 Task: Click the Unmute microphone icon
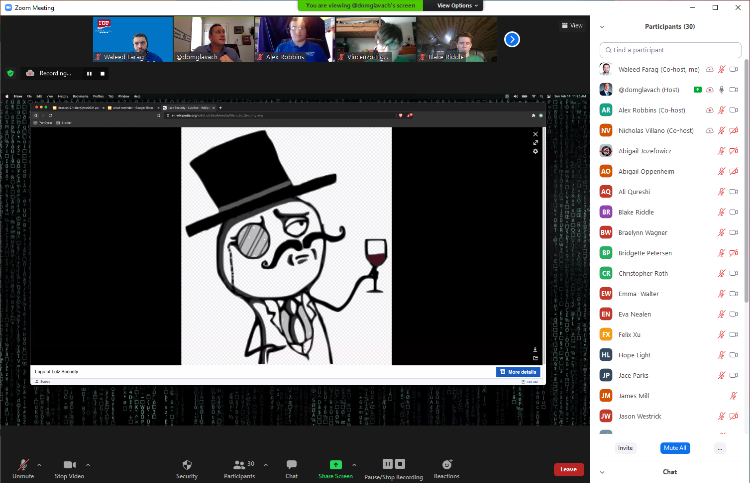22,464
